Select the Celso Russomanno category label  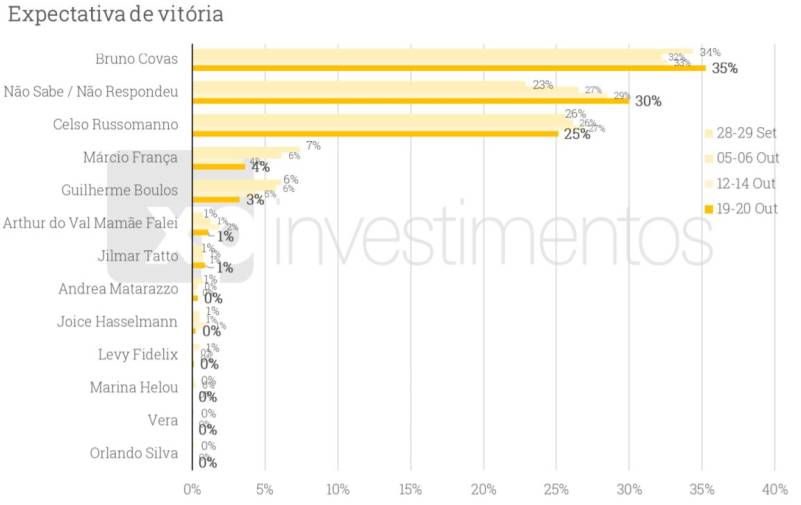[115, 125]
